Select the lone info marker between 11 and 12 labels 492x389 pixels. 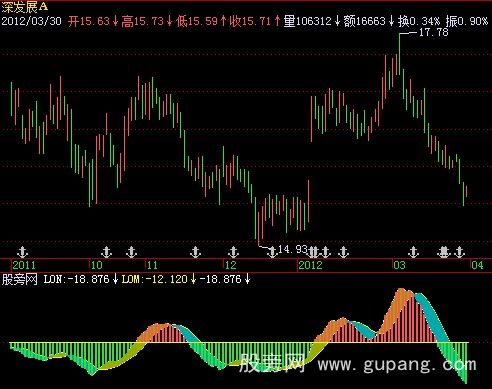[195, 252]
